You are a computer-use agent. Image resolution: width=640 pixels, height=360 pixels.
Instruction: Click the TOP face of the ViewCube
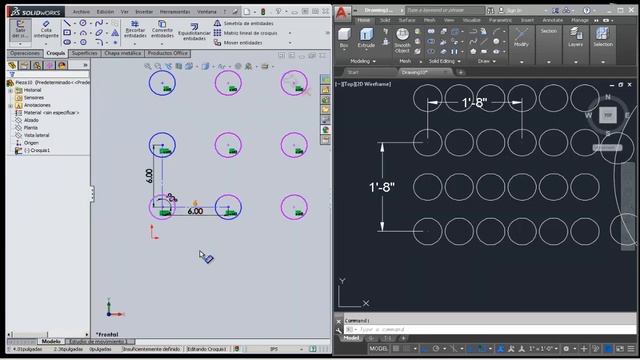tap(607, 115)
